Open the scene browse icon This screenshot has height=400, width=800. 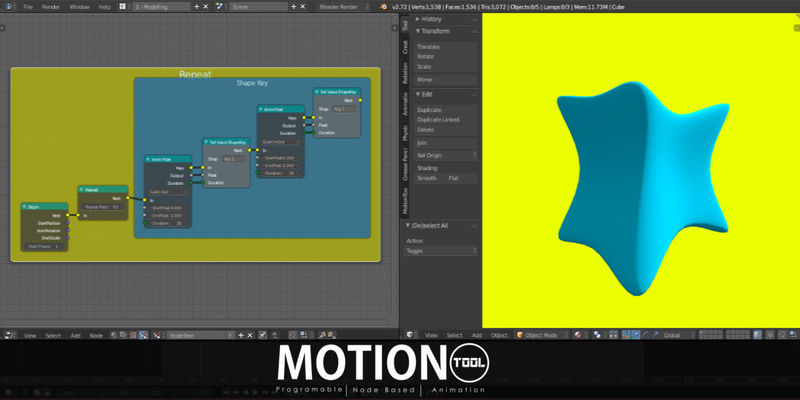pos(220,7)
